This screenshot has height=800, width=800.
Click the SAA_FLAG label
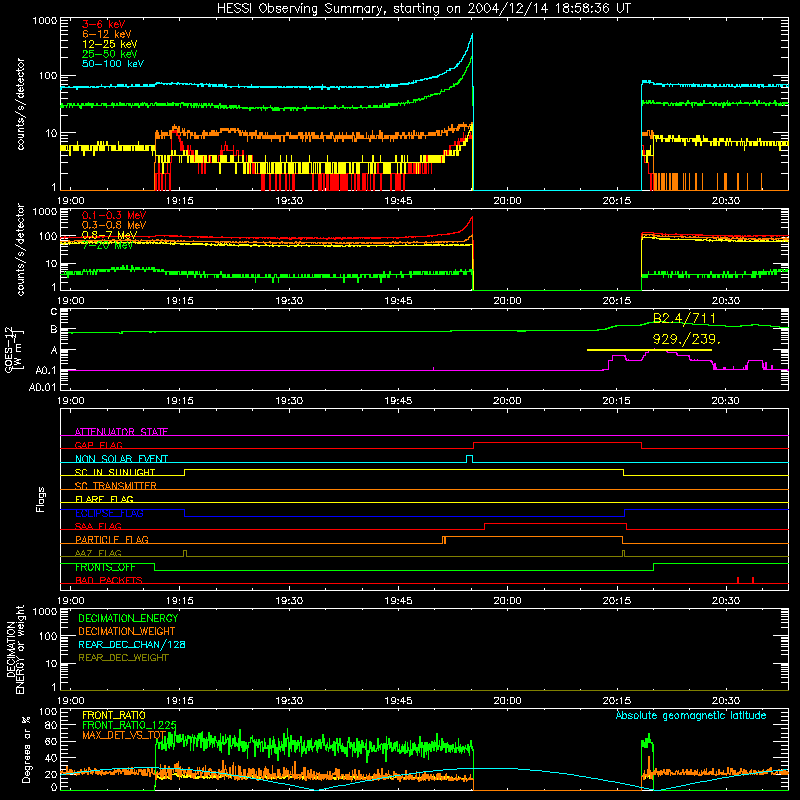pos(98,526)
